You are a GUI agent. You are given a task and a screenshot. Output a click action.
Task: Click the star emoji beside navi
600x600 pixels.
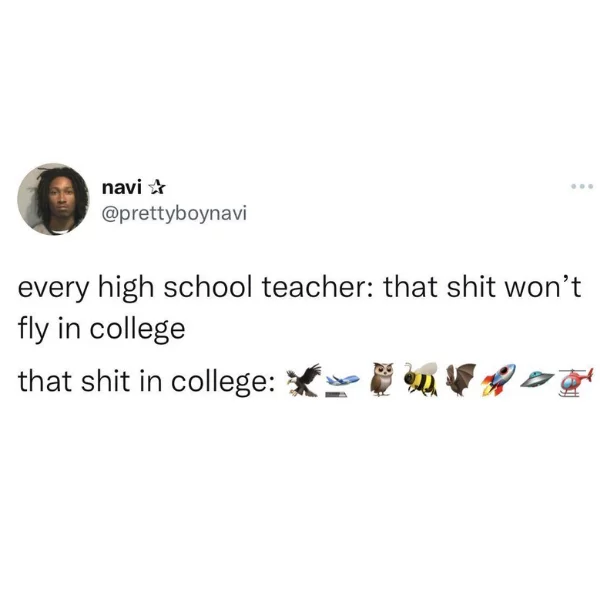point(156,187)
